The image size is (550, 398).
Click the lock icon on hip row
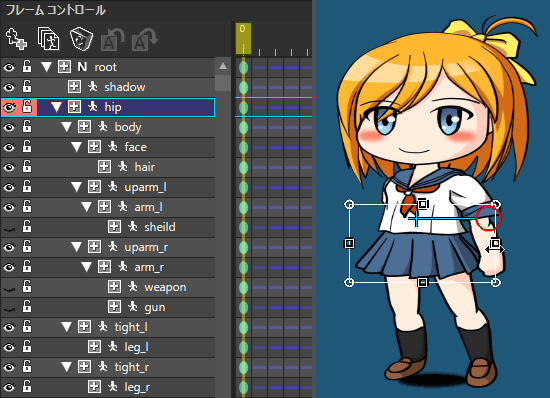27,107
